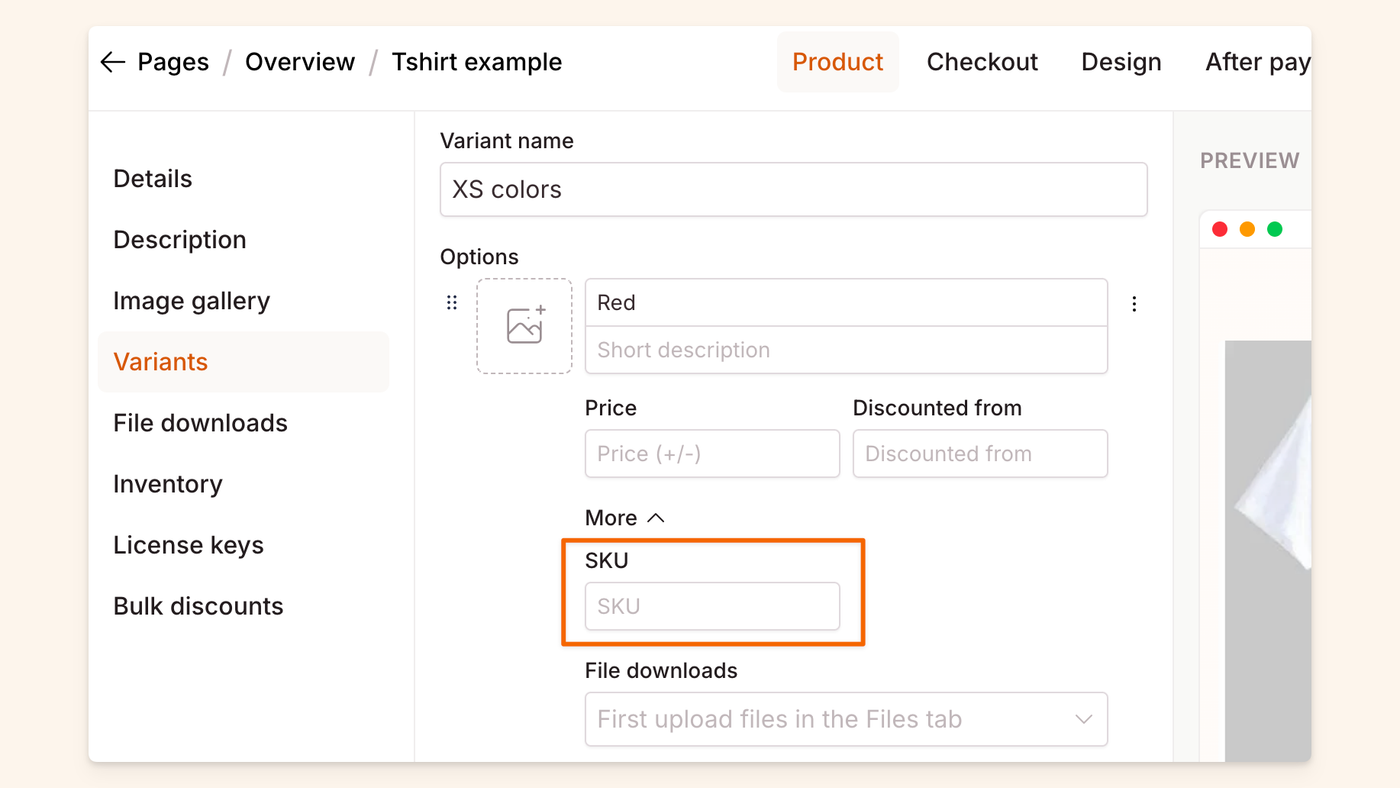Screen dimensions: 1400x788
Task: Add image to the Red option
Action: [x=524, y=326]
